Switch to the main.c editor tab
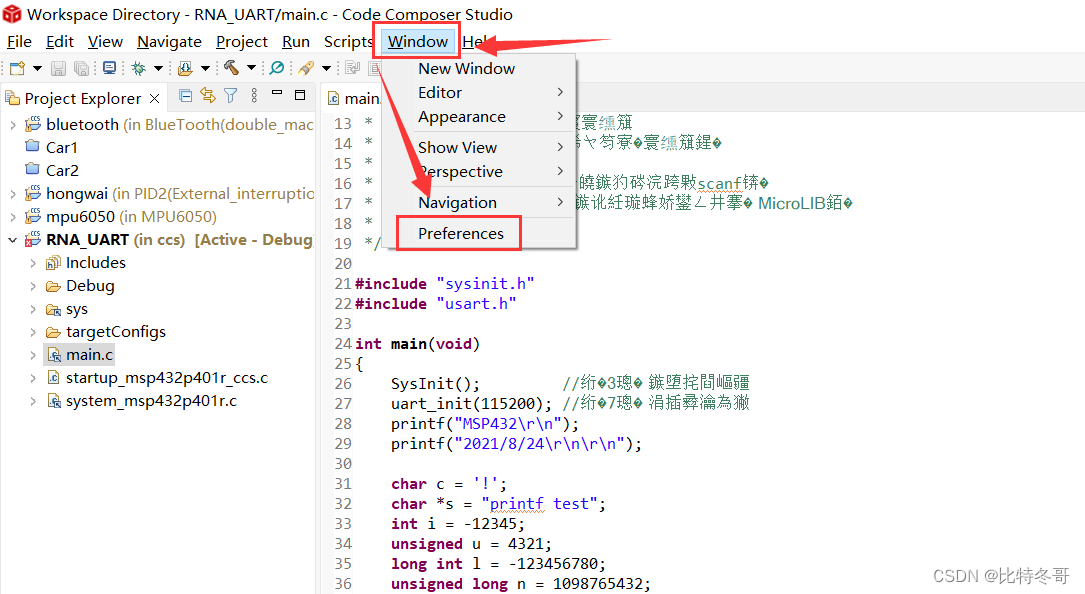This screenshot has height=594, width=1085. click(354, 98)
